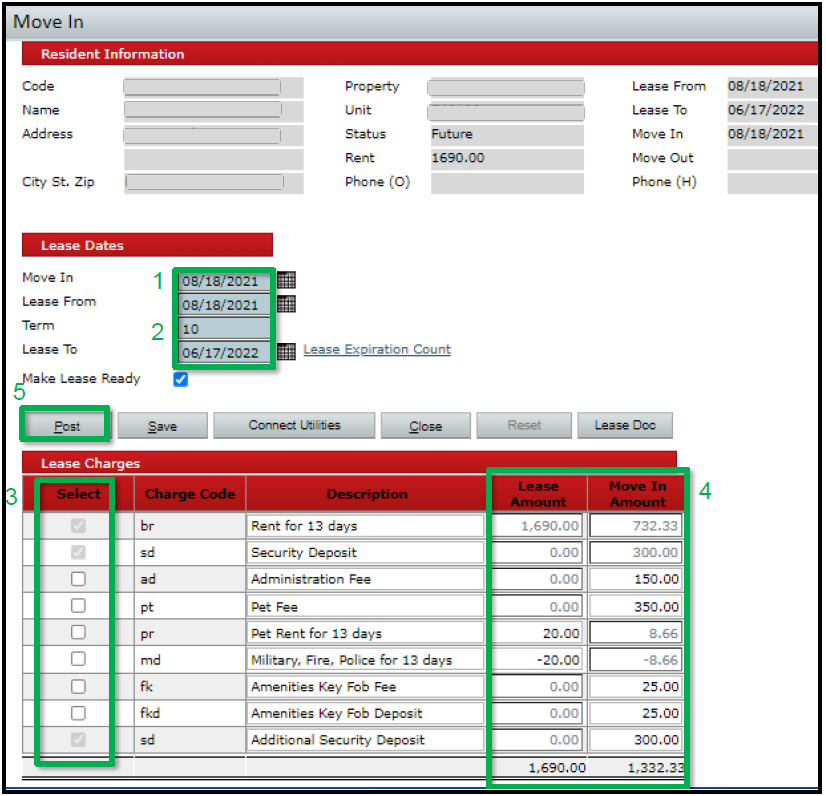Open the Lease Expiration Count link
826x796 pixels.
(377, 349)
